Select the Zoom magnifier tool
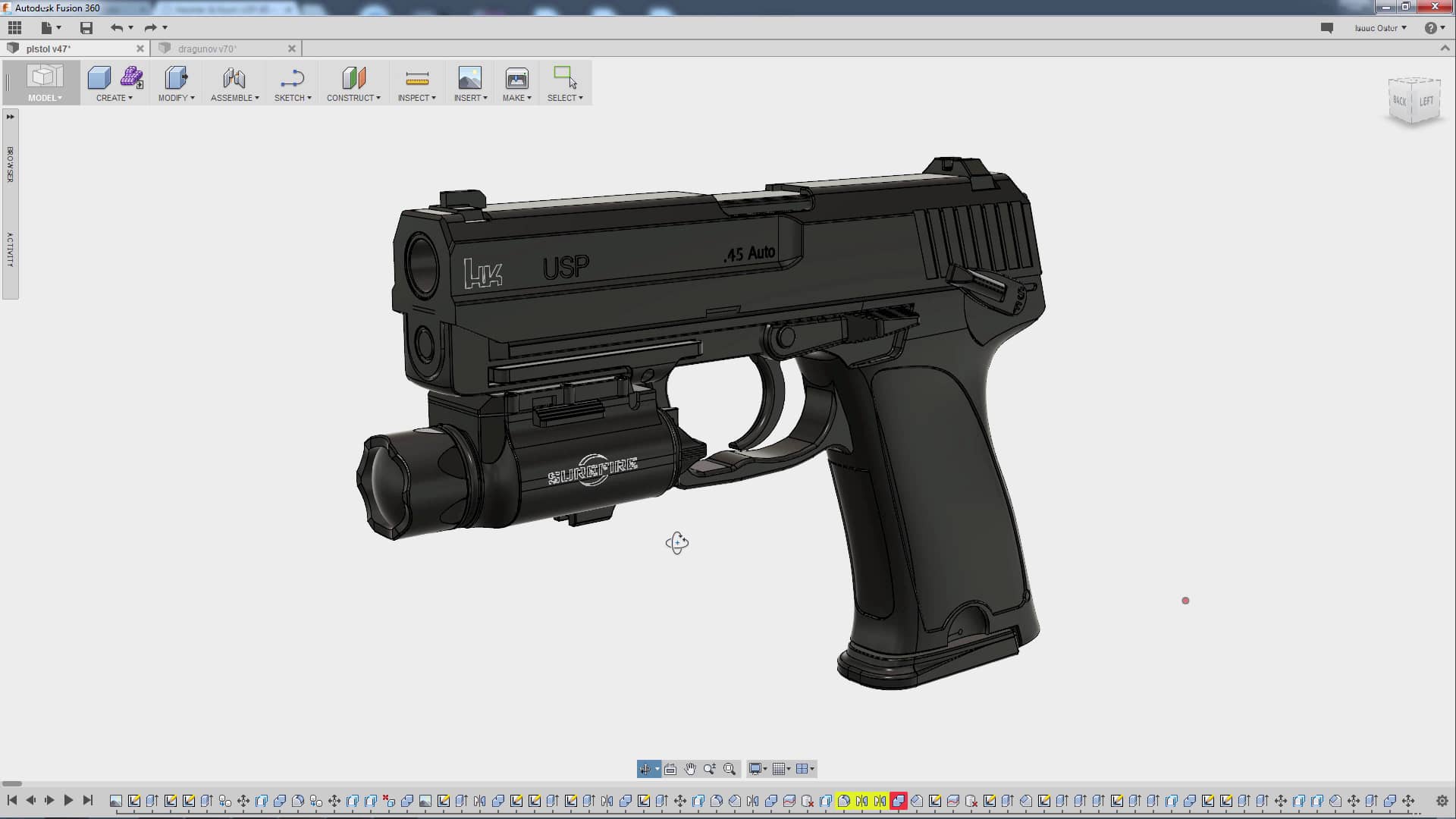Screen dimensions: 1456x819 click(710, 769)
